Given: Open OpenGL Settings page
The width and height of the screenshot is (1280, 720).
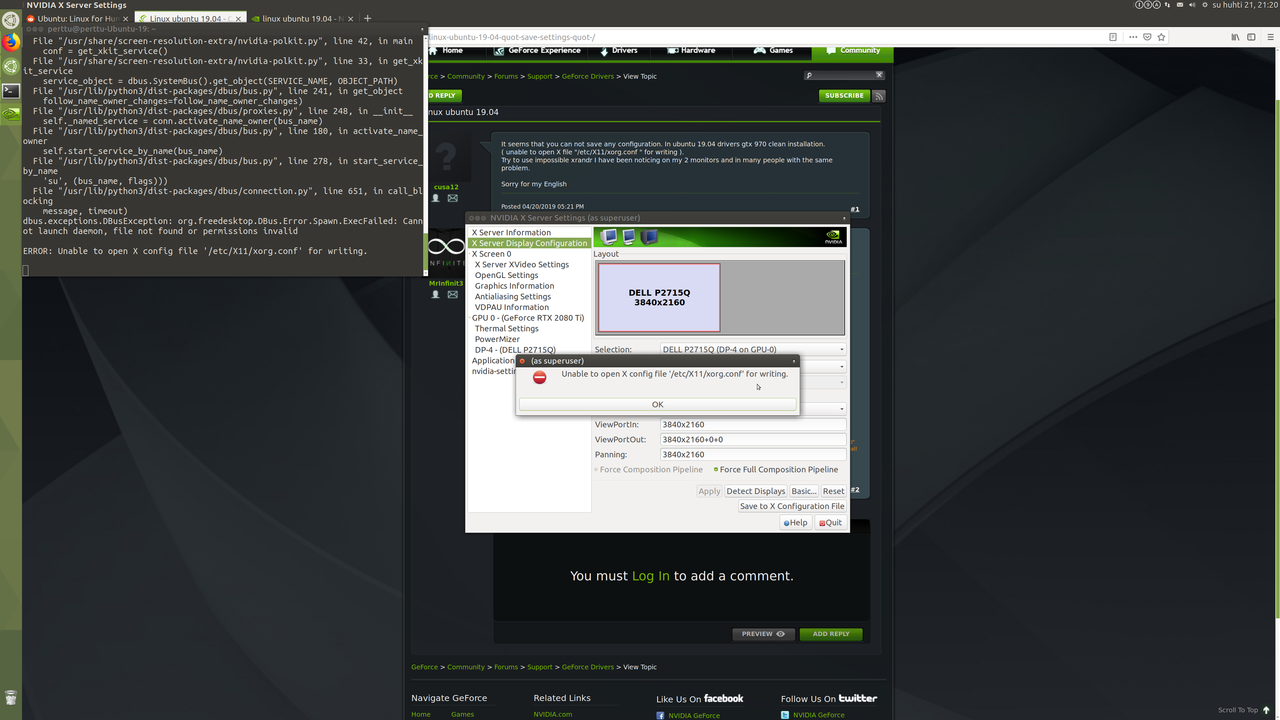Looking at the screenshot, I should pyautogui.click(x=506, y=275).
